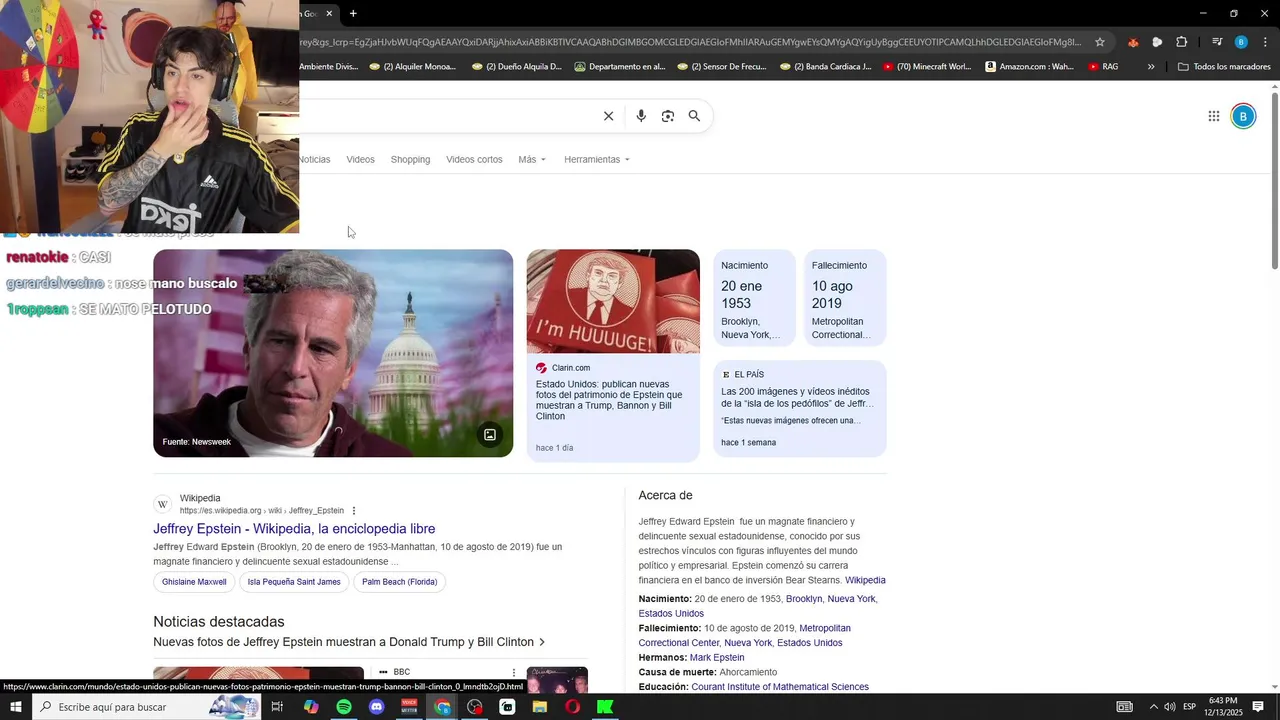Open the image viewer icon on Epstein photo
This screenshot has height=720, width=1280.
click(490, 434)
